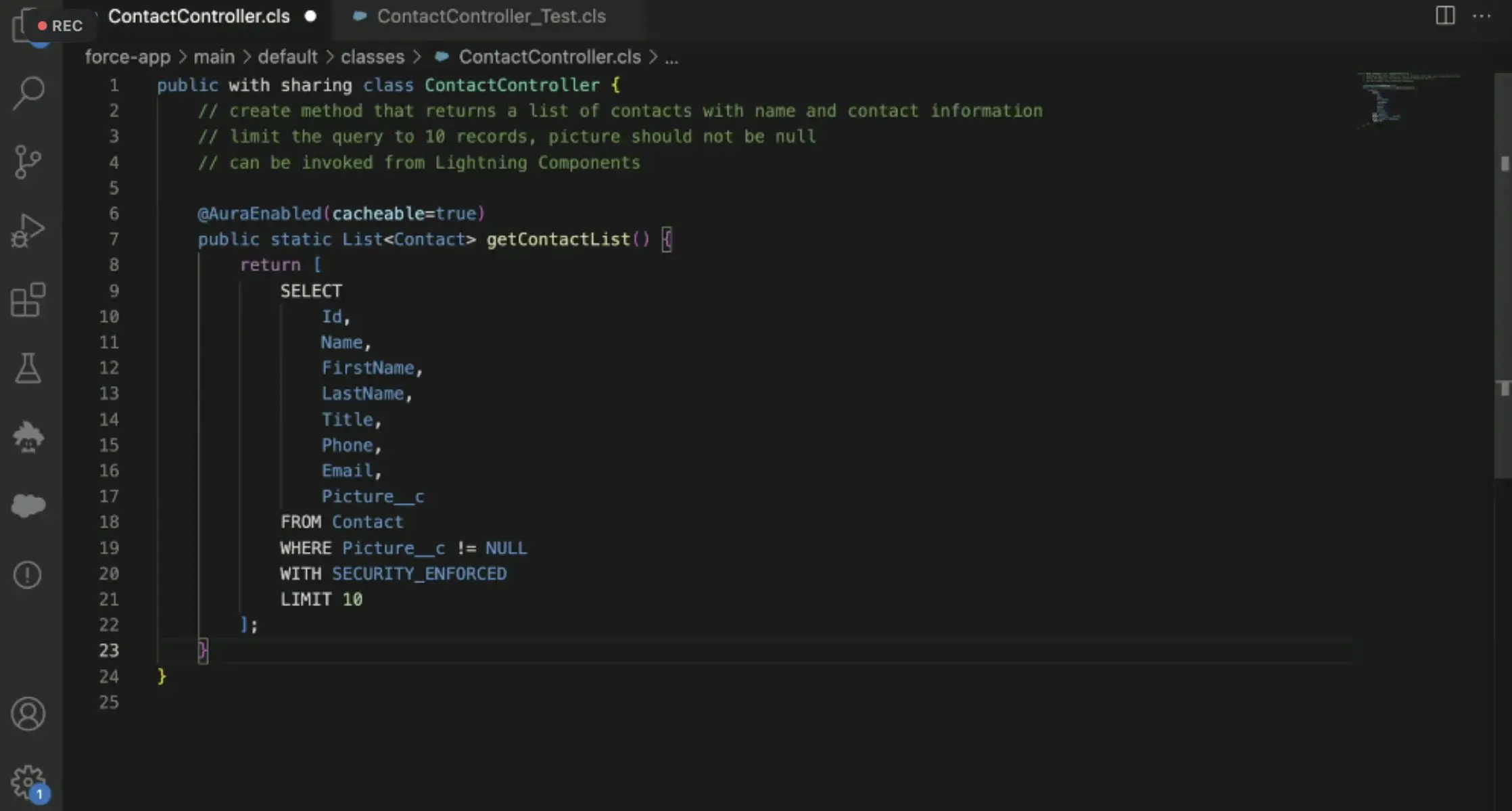This screenshot has width=1512, height=811.
Task: Switch to ContactController_Test.cls tab
Action: pos(491,16)
